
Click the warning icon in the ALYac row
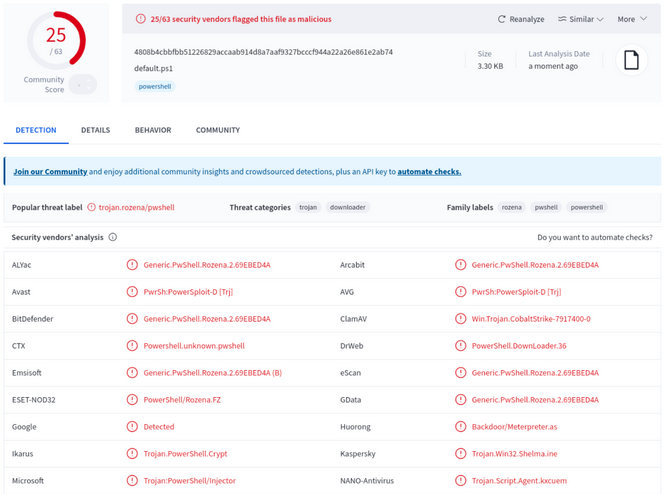point(132,265)
